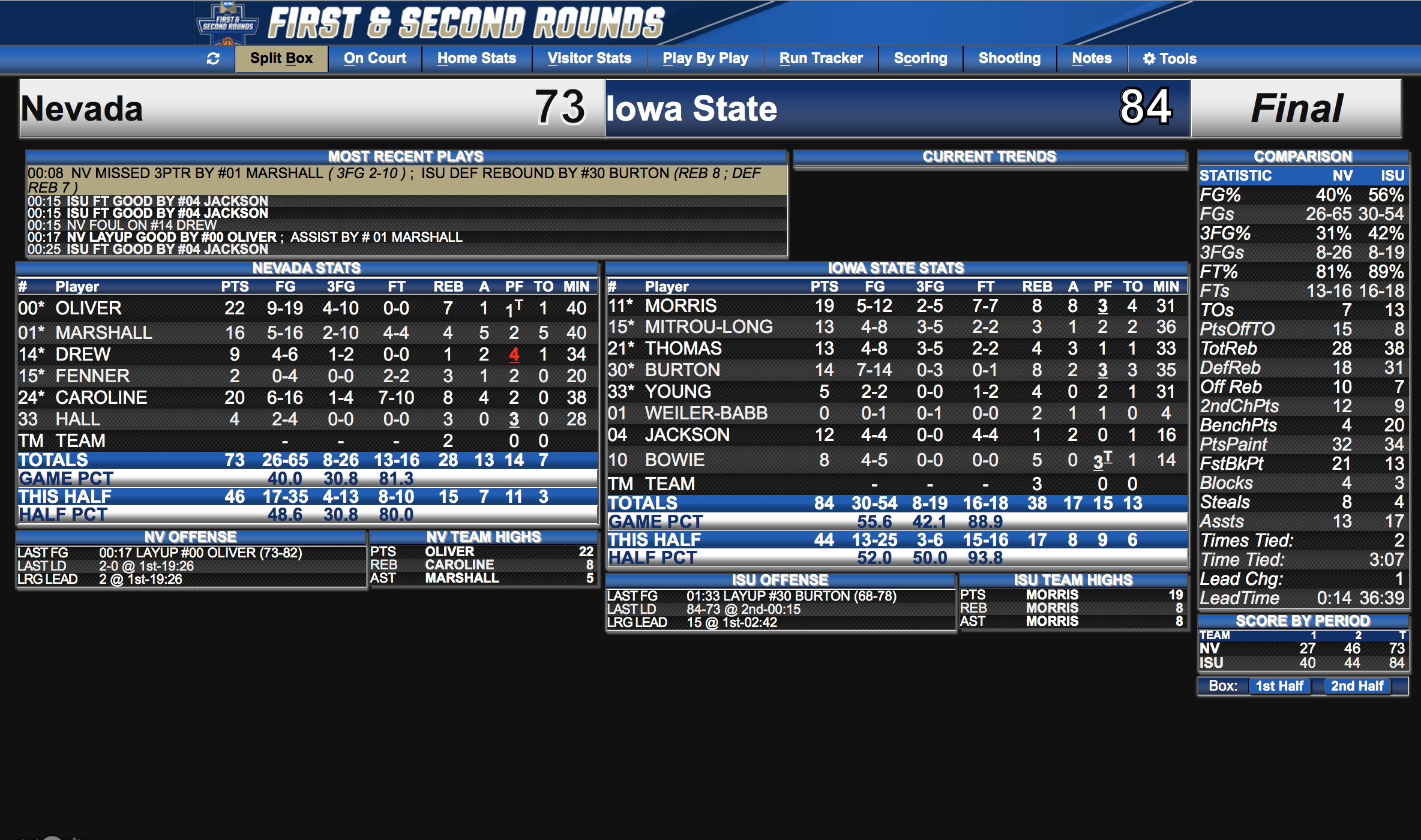Viewport: 1421px width, 840px height.
Task: Select the CAROLINE player row
Action: point(307,398)
